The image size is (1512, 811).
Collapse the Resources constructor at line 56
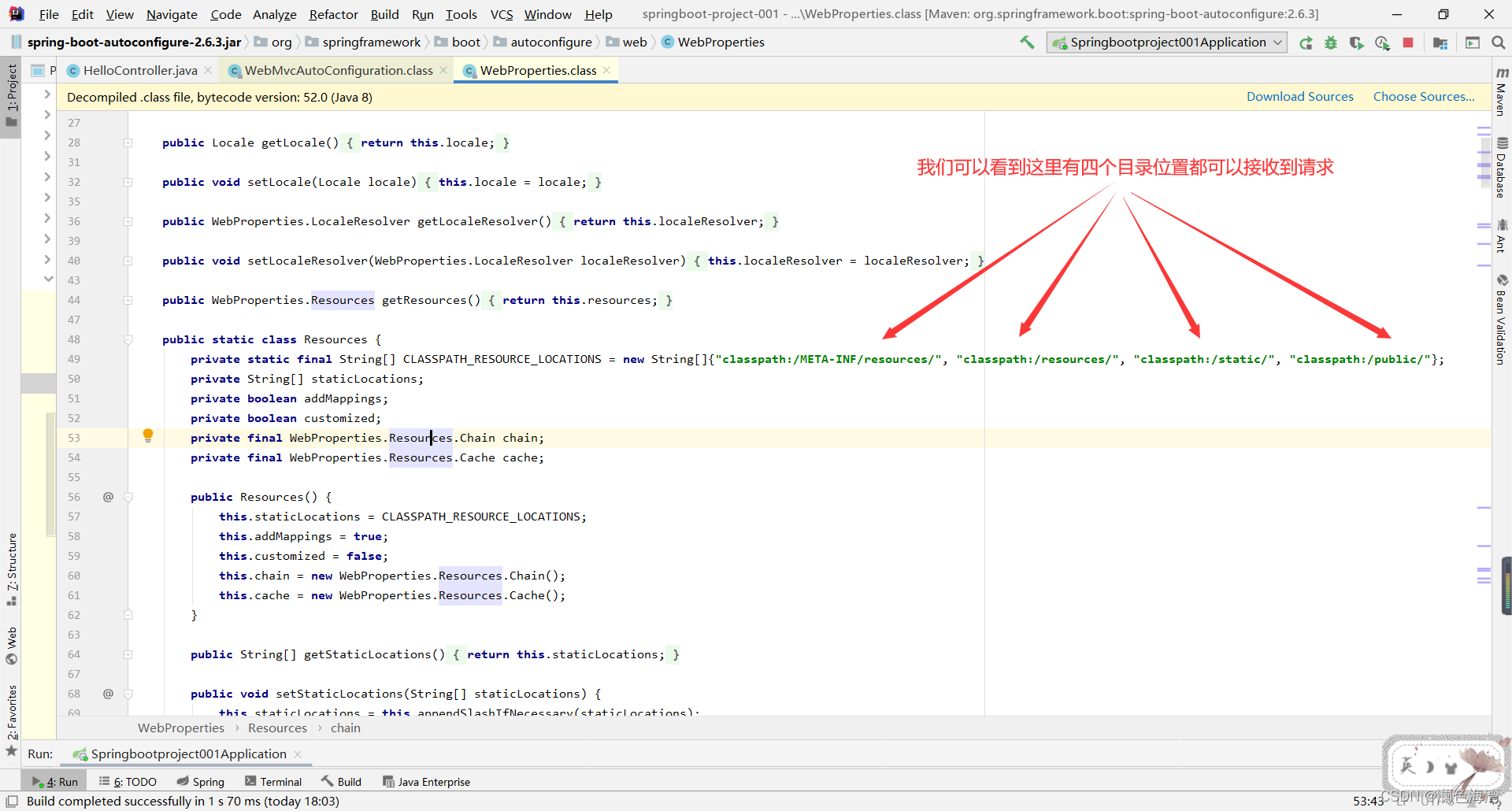128,497
